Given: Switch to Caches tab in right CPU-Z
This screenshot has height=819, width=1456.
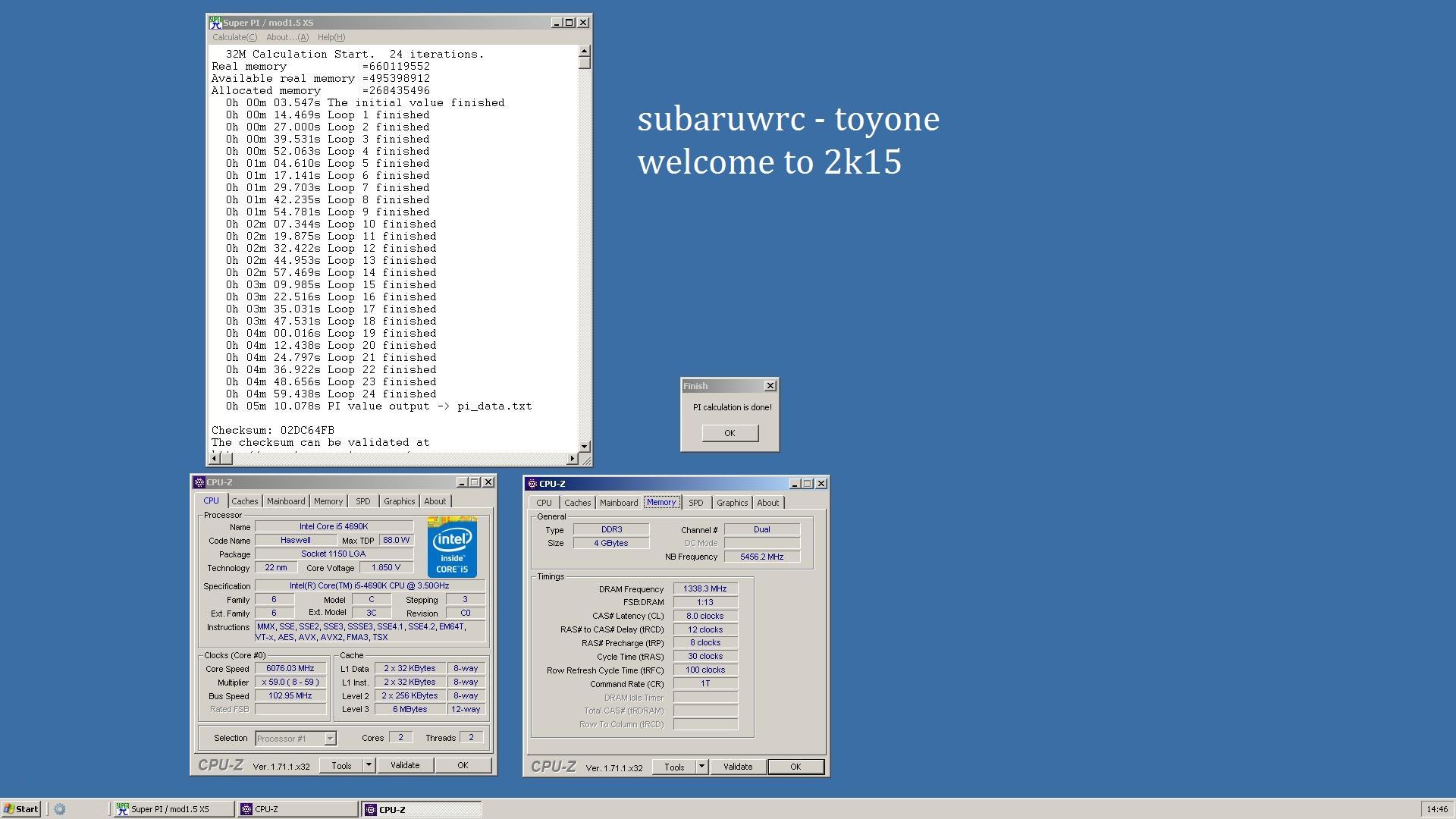Looking at the screenshot, I should (577, 503).
